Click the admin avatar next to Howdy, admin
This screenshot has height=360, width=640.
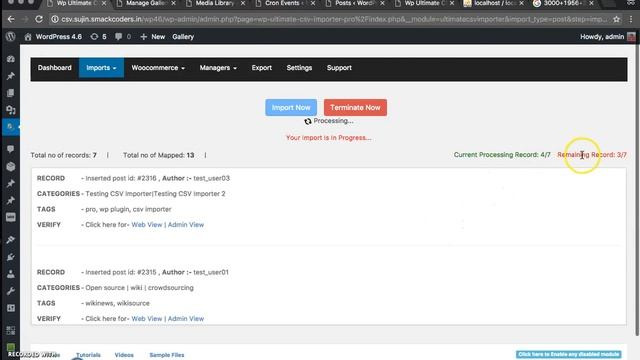(631, 37)
